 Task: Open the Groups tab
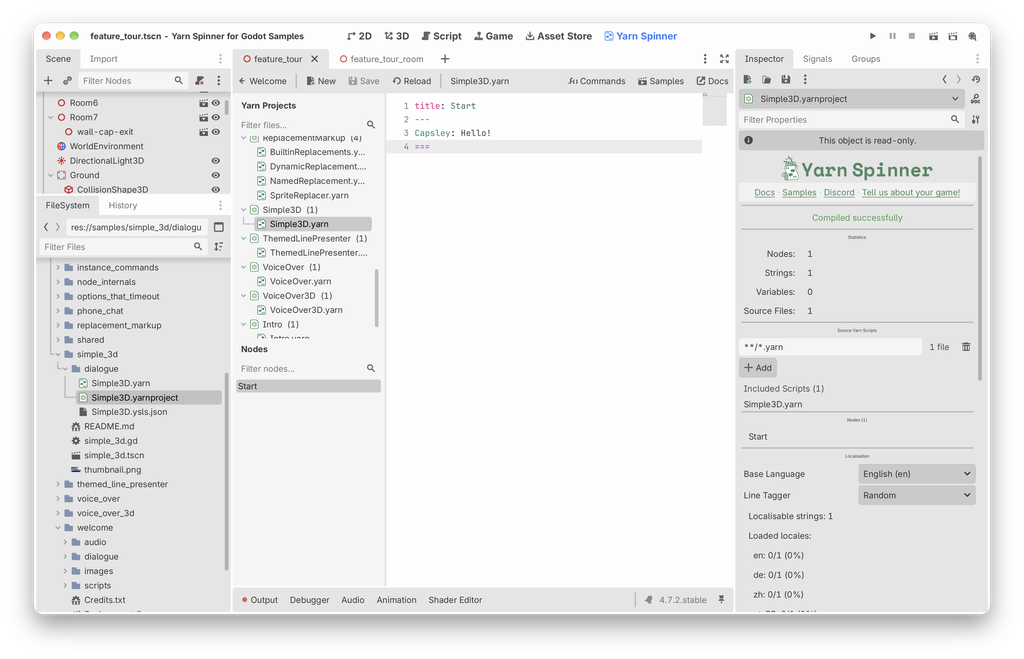[x=865, y=59]
